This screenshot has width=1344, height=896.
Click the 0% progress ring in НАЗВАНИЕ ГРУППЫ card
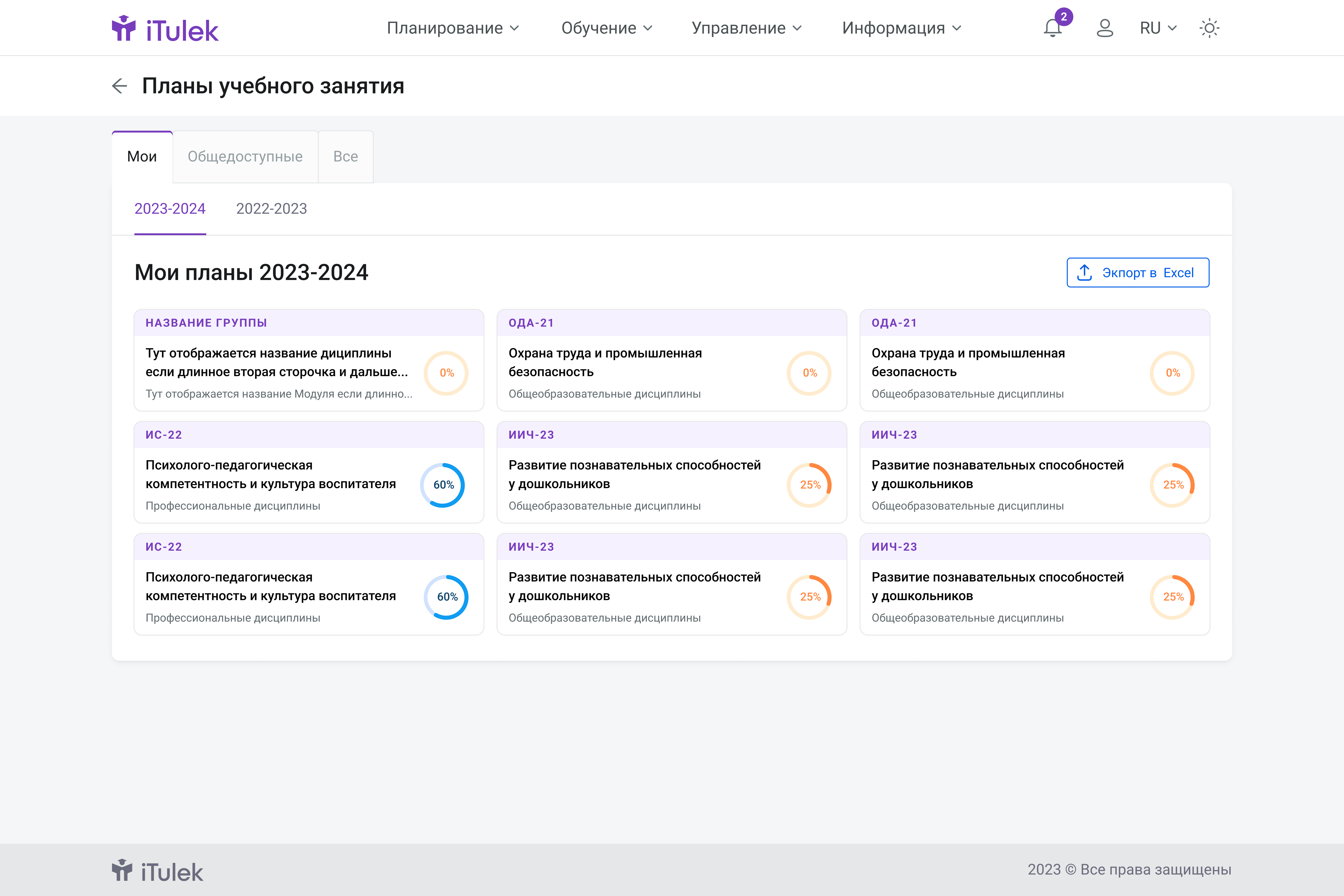coord(446,373)
